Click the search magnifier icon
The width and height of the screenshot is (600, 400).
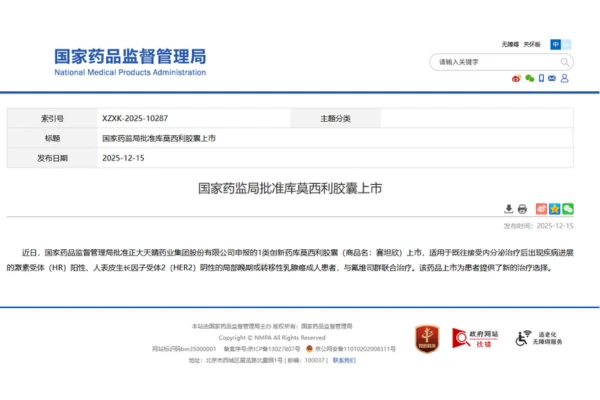click(565, 62)
